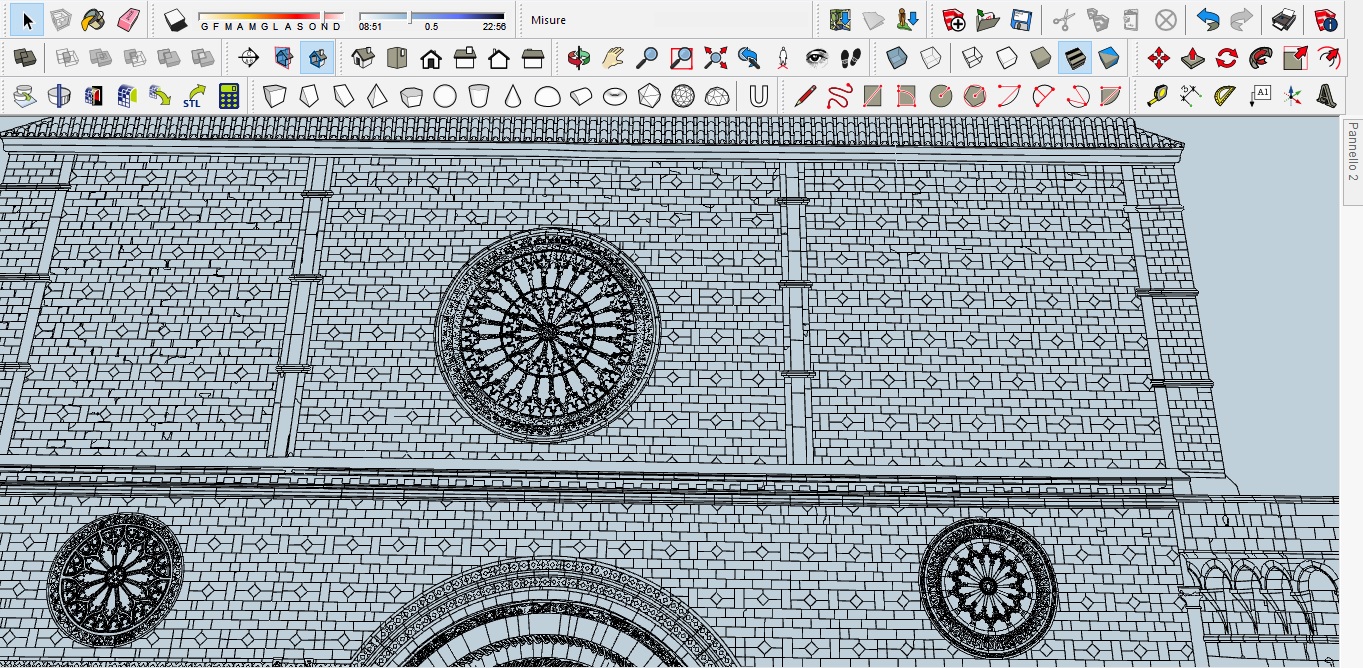Select the Scale tool
1363x668 pixels.
(x=1295, y=58)
